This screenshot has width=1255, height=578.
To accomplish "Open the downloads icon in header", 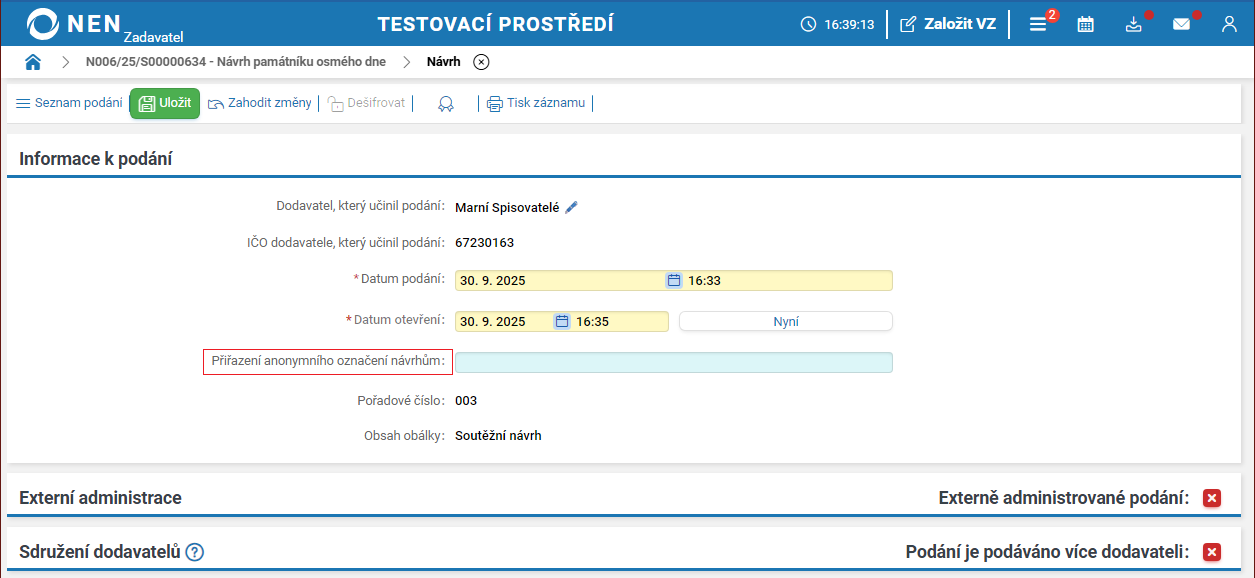I will (x=1133, y=24).
